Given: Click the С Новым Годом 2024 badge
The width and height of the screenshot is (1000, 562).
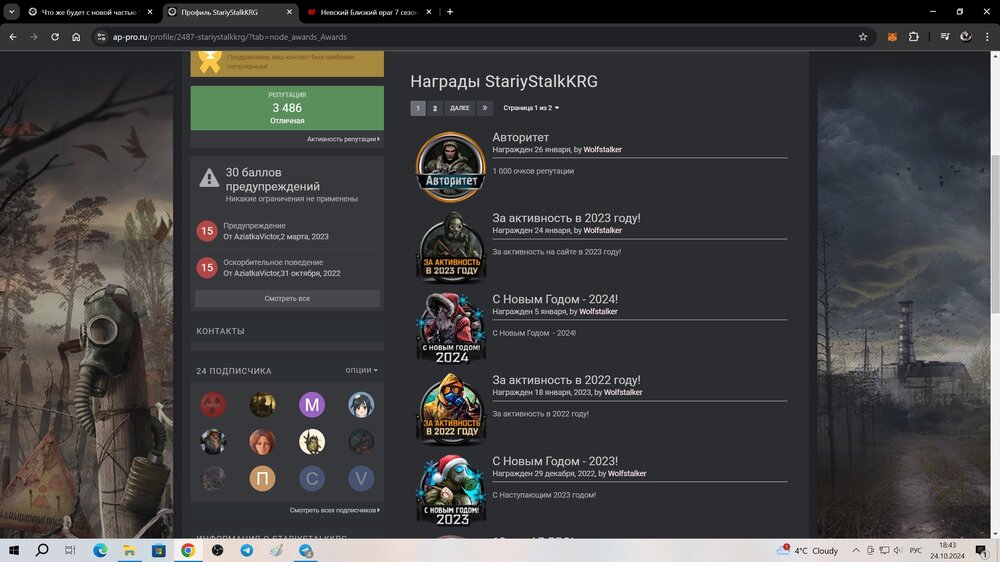Looking at the screenshot, I should click(451, 328).
